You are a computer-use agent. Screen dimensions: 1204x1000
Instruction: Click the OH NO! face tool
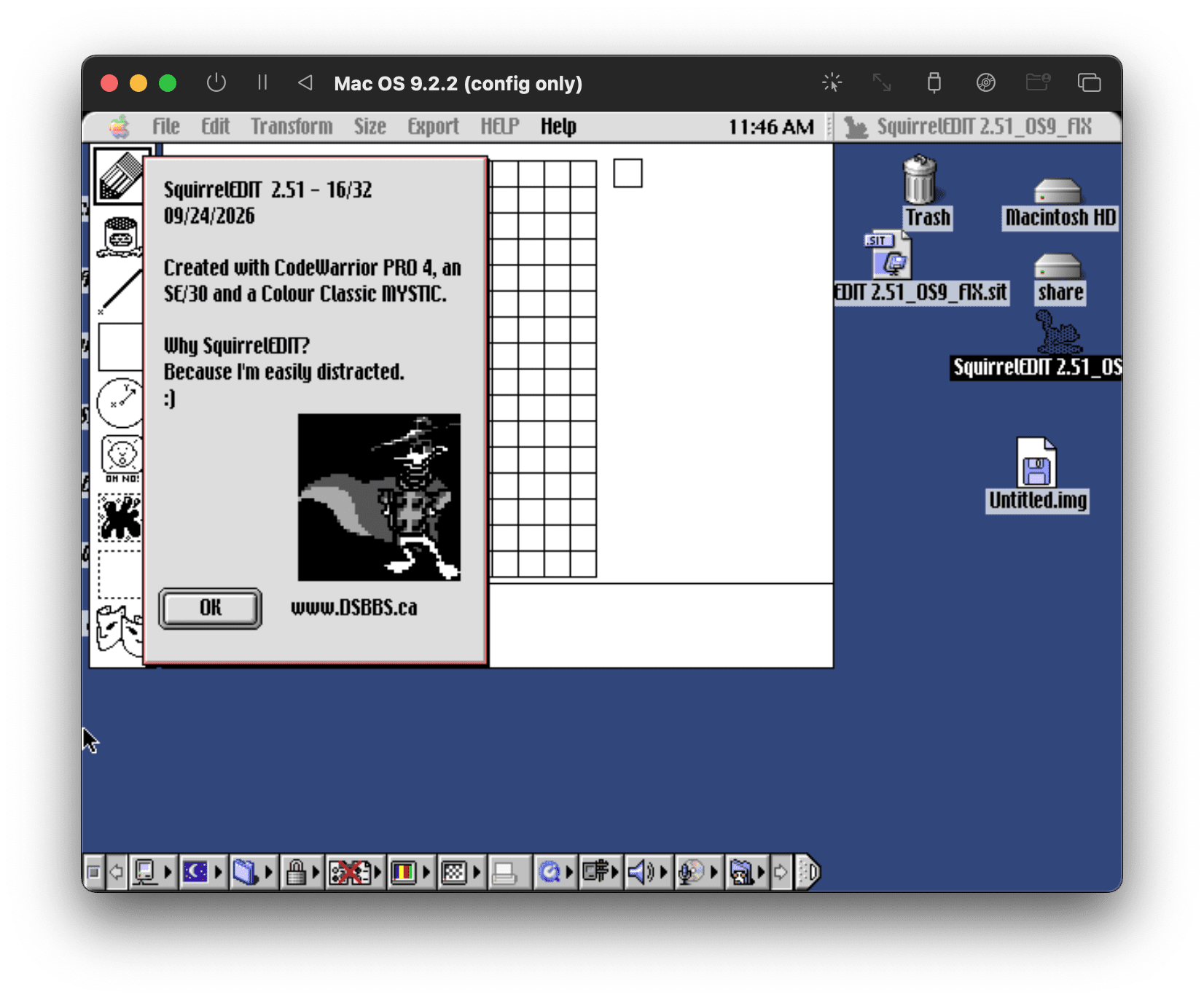(122, 459)
